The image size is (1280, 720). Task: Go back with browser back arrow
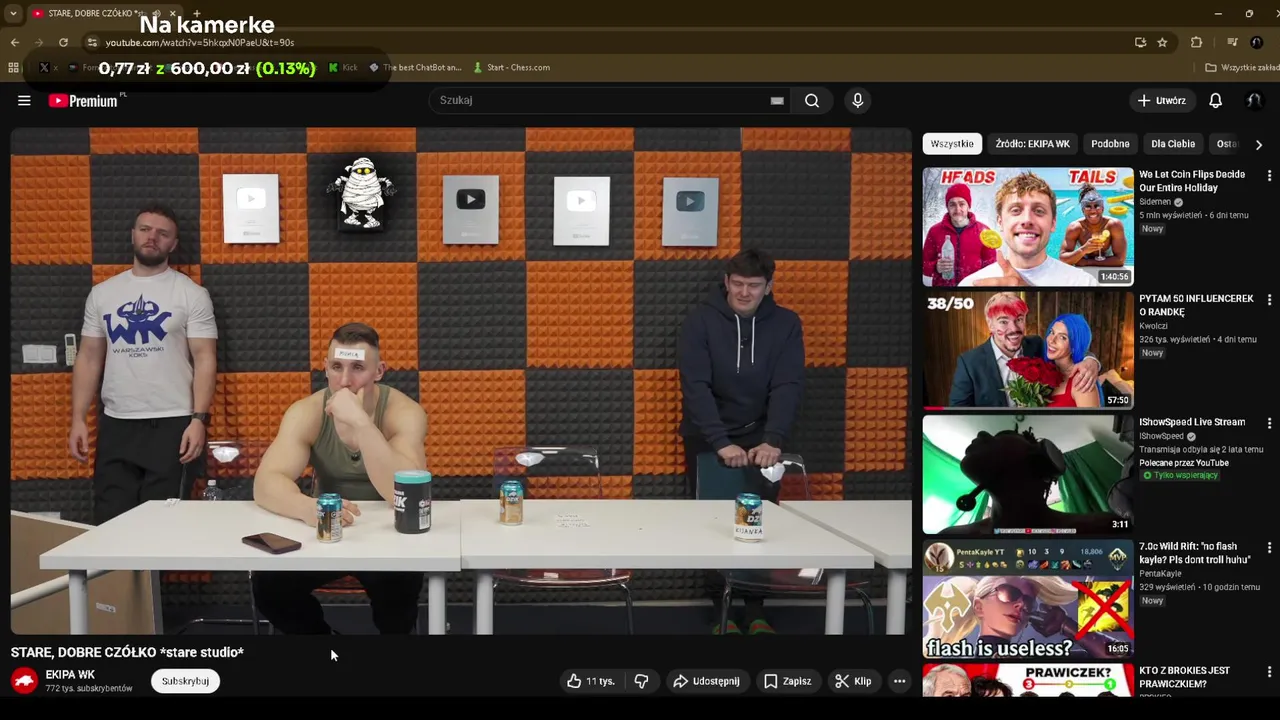pos(14,42)
